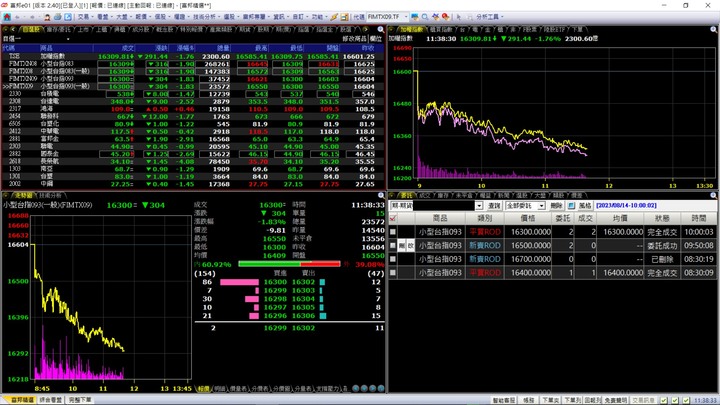This screenshot has width=720, height=405.
Task: Click the magnifier icon after the symbol box
Action: point(425,17)
